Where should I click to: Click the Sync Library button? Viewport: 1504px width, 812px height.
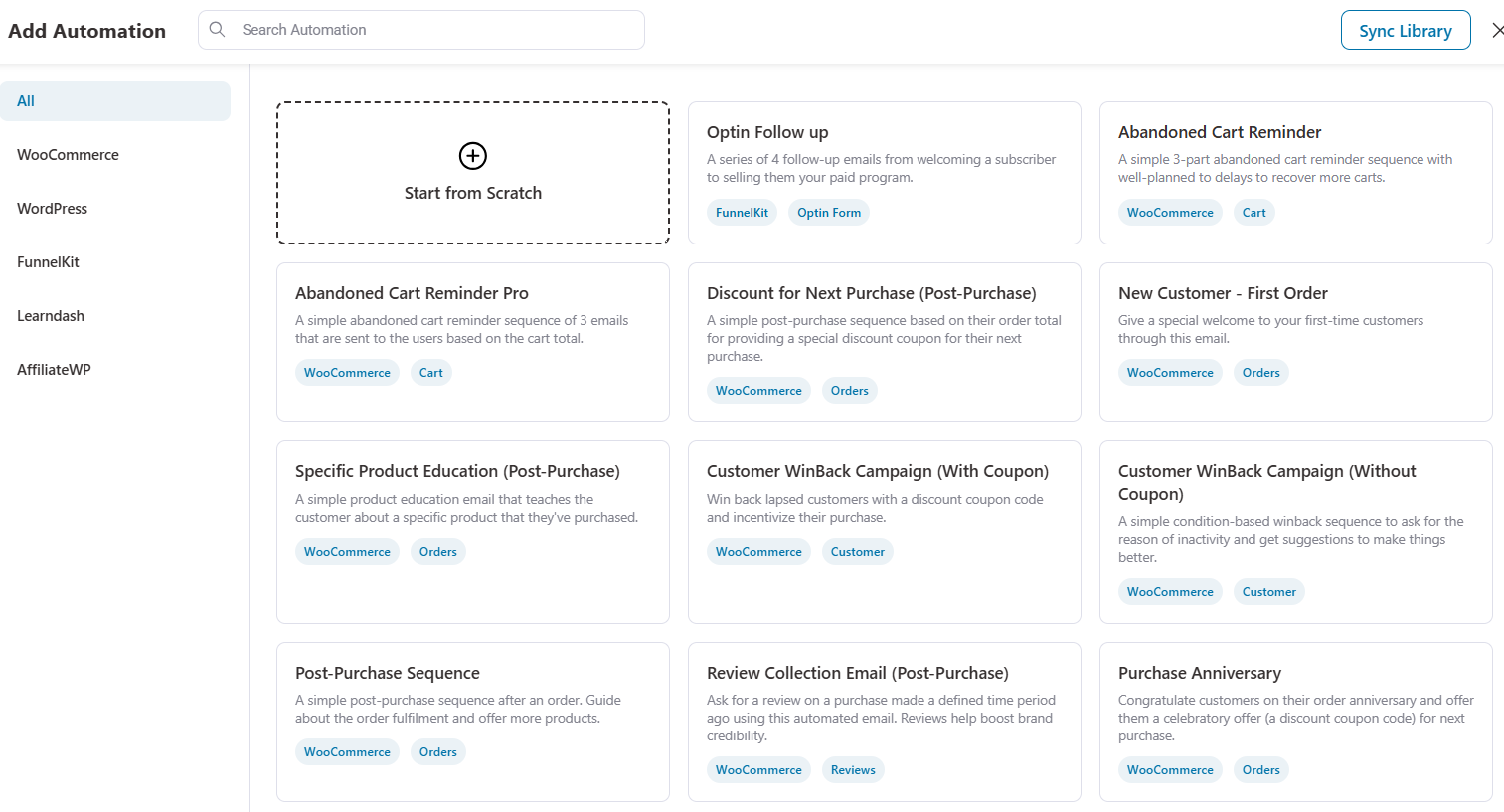pyautogui.click(x=1406, y=30)
